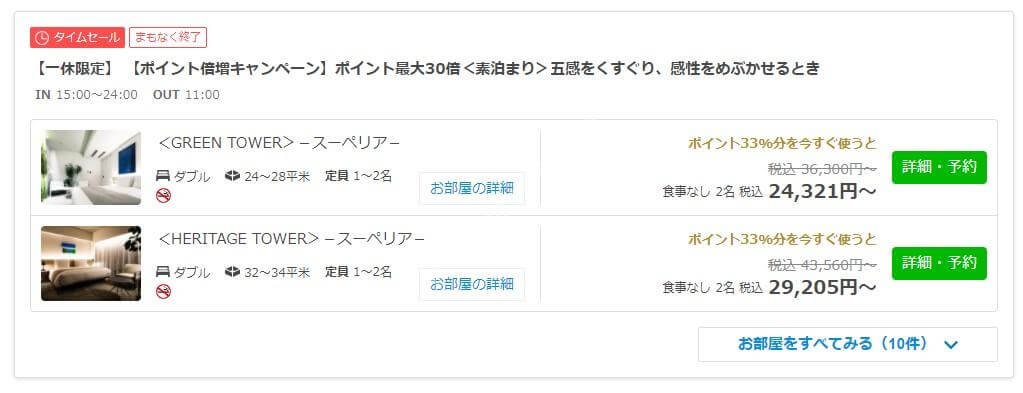The image size is (1023, 393).
Task: Open the HERITAGE TOWER room photo
Action: point(91,263)
